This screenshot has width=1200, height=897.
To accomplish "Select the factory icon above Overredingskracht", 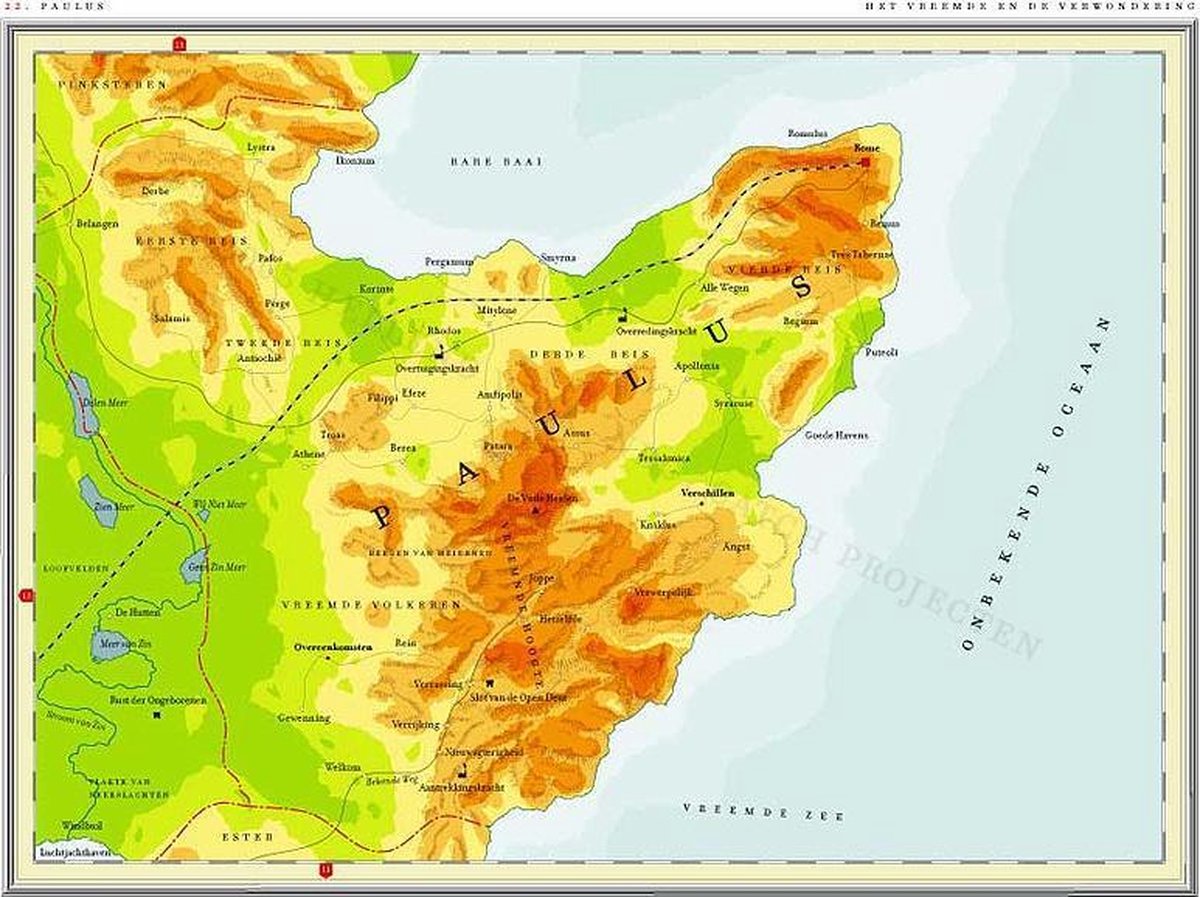I will pos(623,313).
